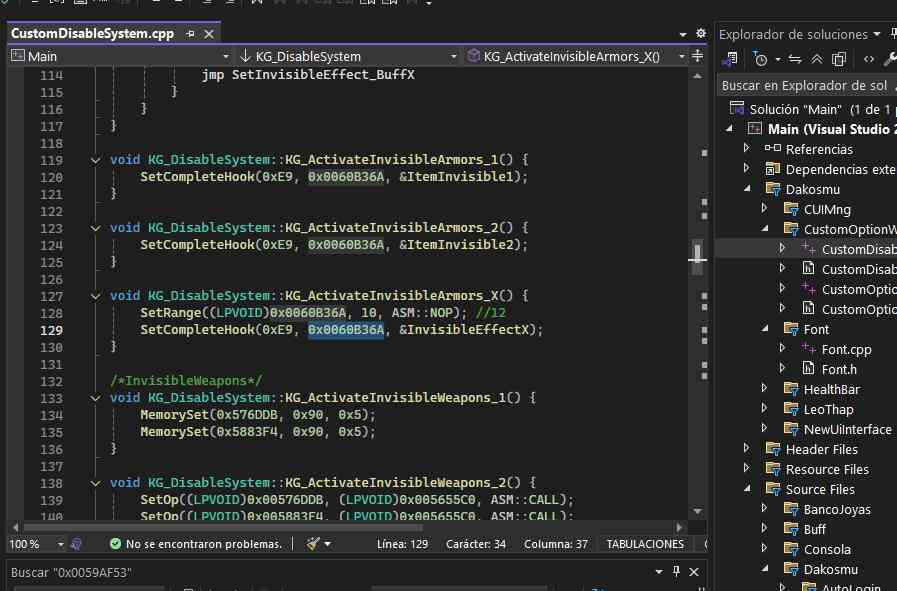Screen dimensions: 897x591
Task: Expand the CUIMng folder
Action: 764,209
